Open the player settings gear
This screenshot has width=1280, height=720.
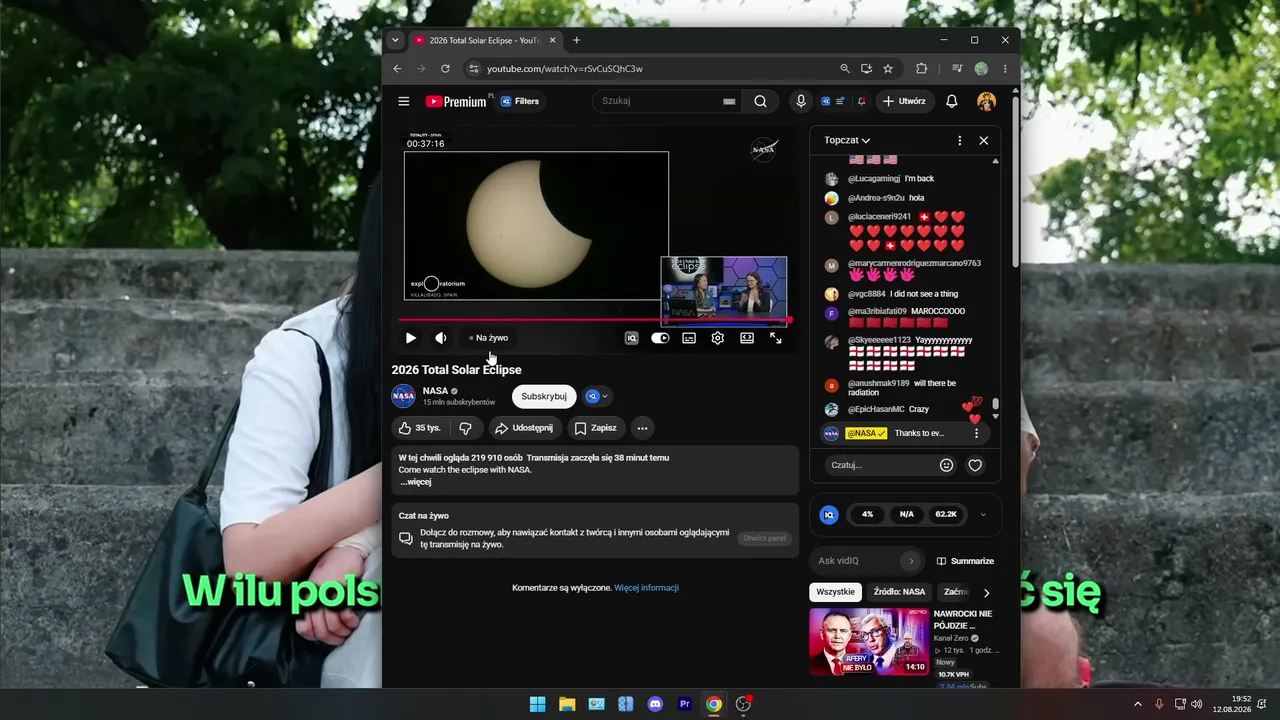pyautogui.click(x=717, y=338)
